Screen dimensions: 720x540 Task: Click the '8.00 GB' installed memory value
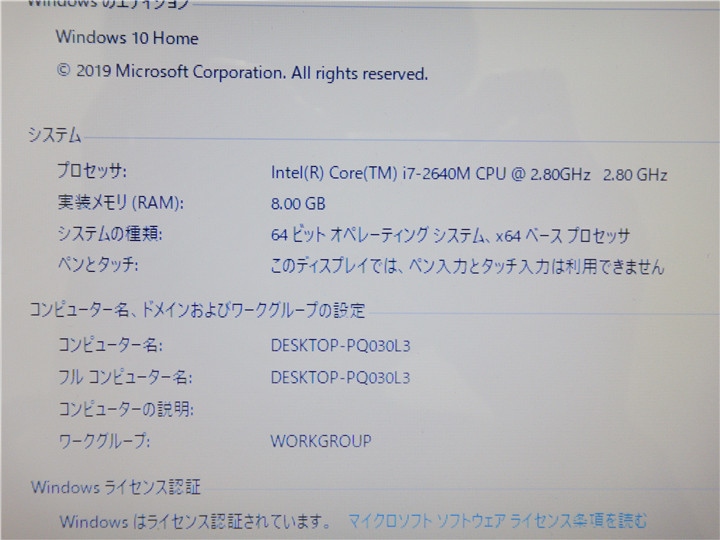(x=298, y=203)
